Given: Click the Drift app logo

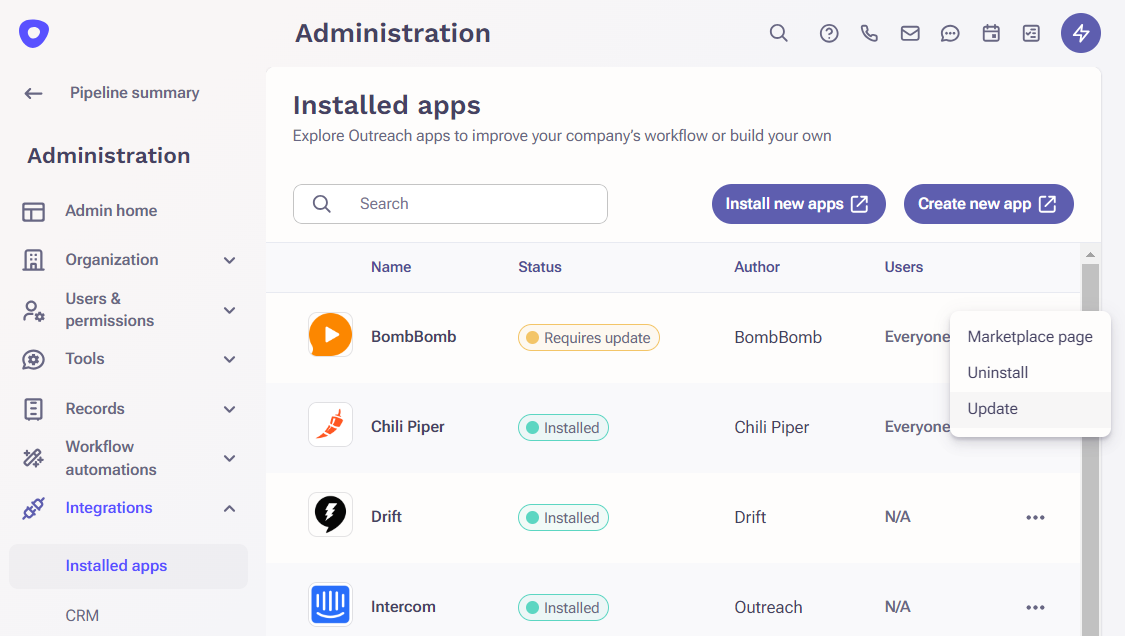Looking at the screenshot, I should pyautogui.click(x=330, y=514).
